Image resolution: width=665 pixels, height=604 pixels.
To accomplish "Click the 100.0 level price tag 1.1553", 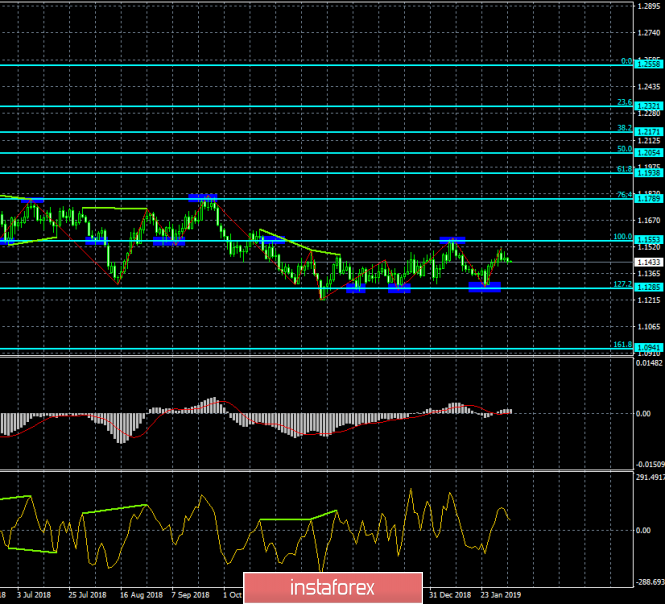I will point(649,241).
